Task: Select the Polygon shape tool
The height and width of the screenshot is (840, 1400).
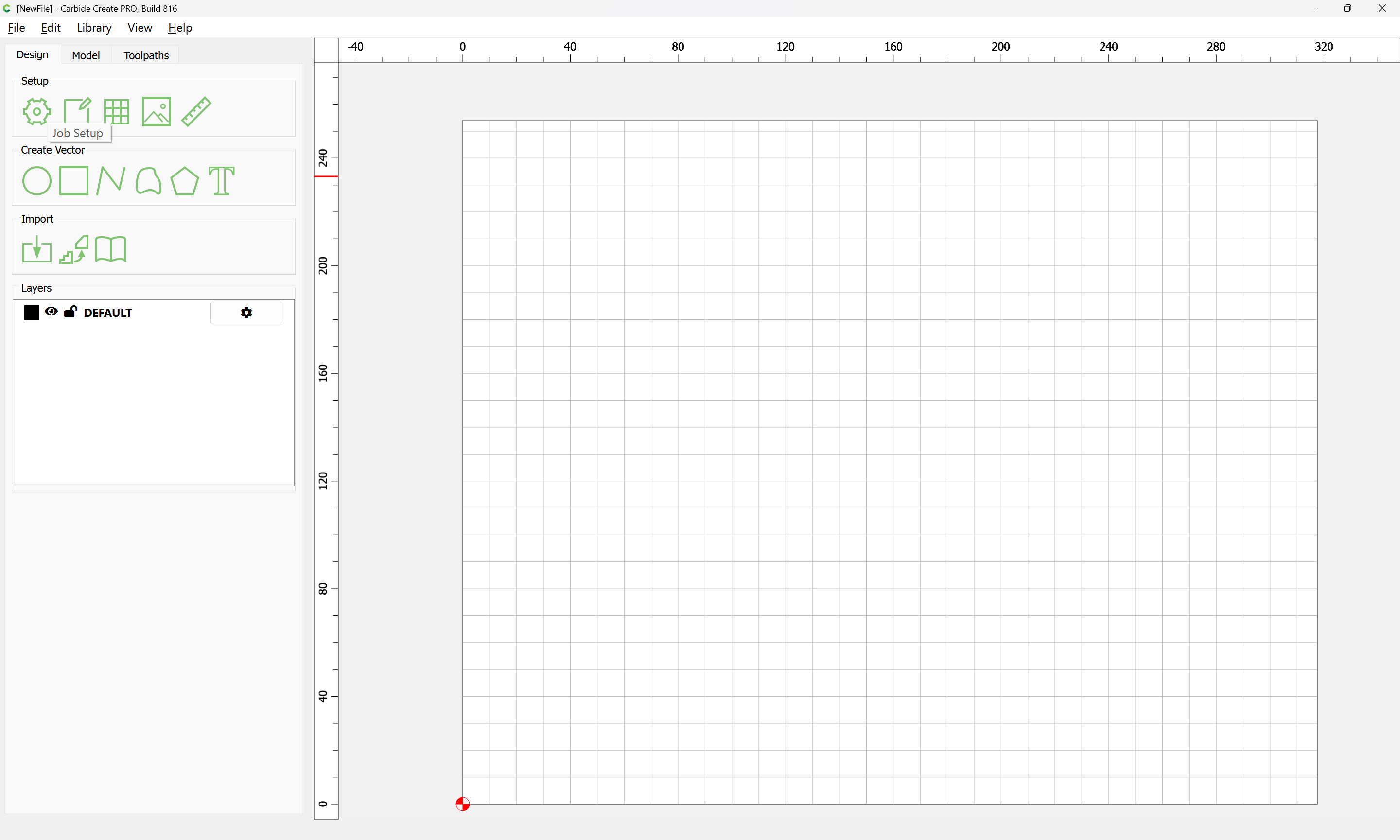Action: (x=184, y=180)
